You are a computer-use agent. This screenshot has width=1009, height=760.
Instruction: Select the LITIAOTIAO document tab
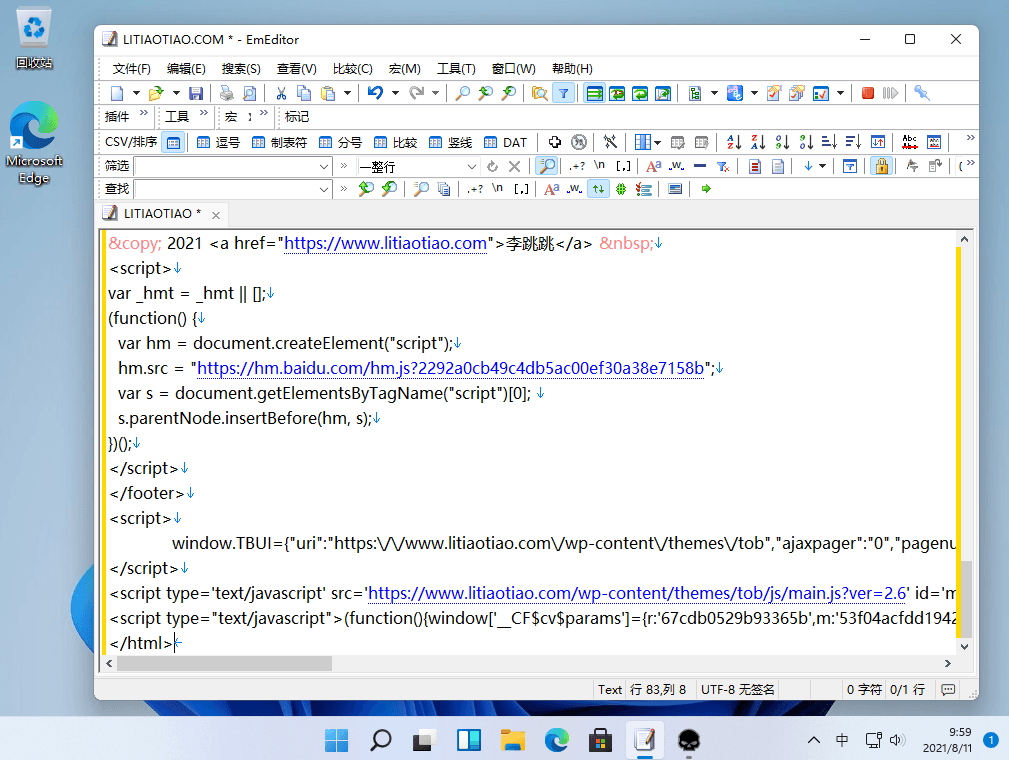pos(162,214)
